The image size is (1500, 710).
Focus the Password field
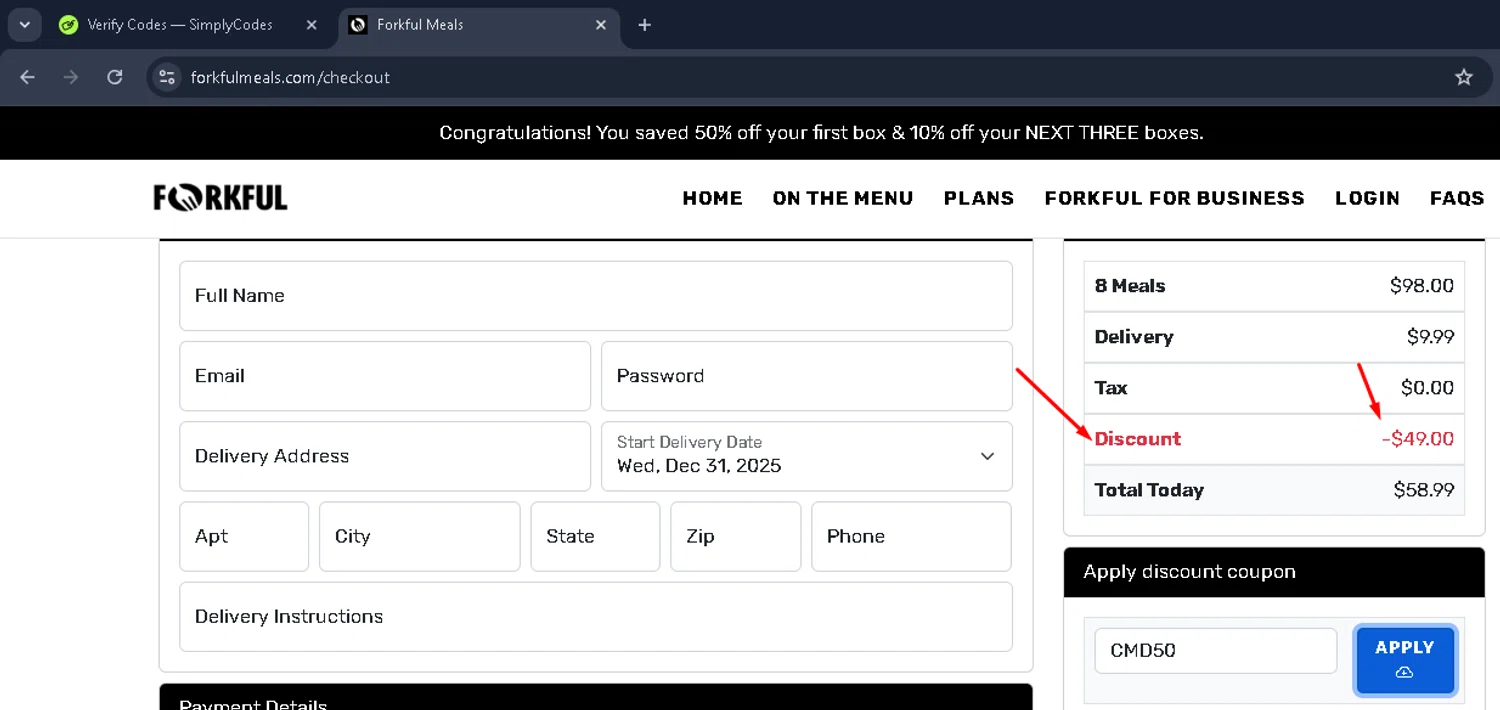pyautogui.click(x=806, y=376)
